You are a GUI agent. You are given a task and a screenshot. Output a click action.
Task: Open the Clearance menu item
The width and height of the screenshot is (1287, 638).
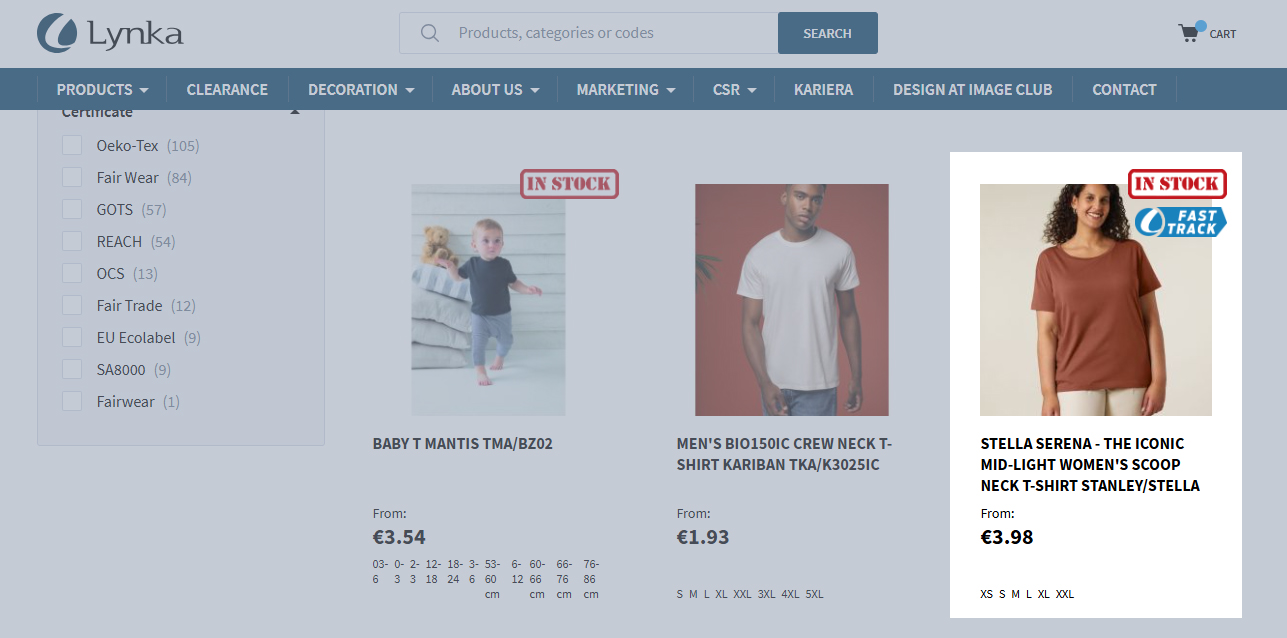[227, 89]
